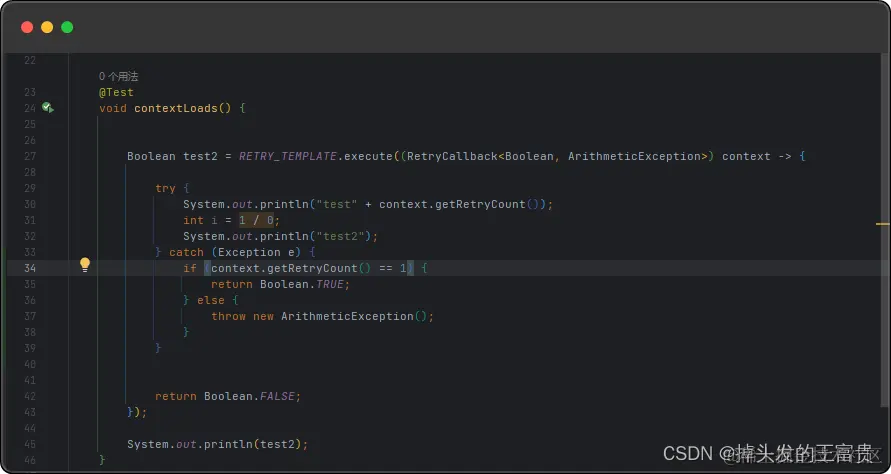Click the int keyword on line 31

pyautogui.click(x=193, y=220)
